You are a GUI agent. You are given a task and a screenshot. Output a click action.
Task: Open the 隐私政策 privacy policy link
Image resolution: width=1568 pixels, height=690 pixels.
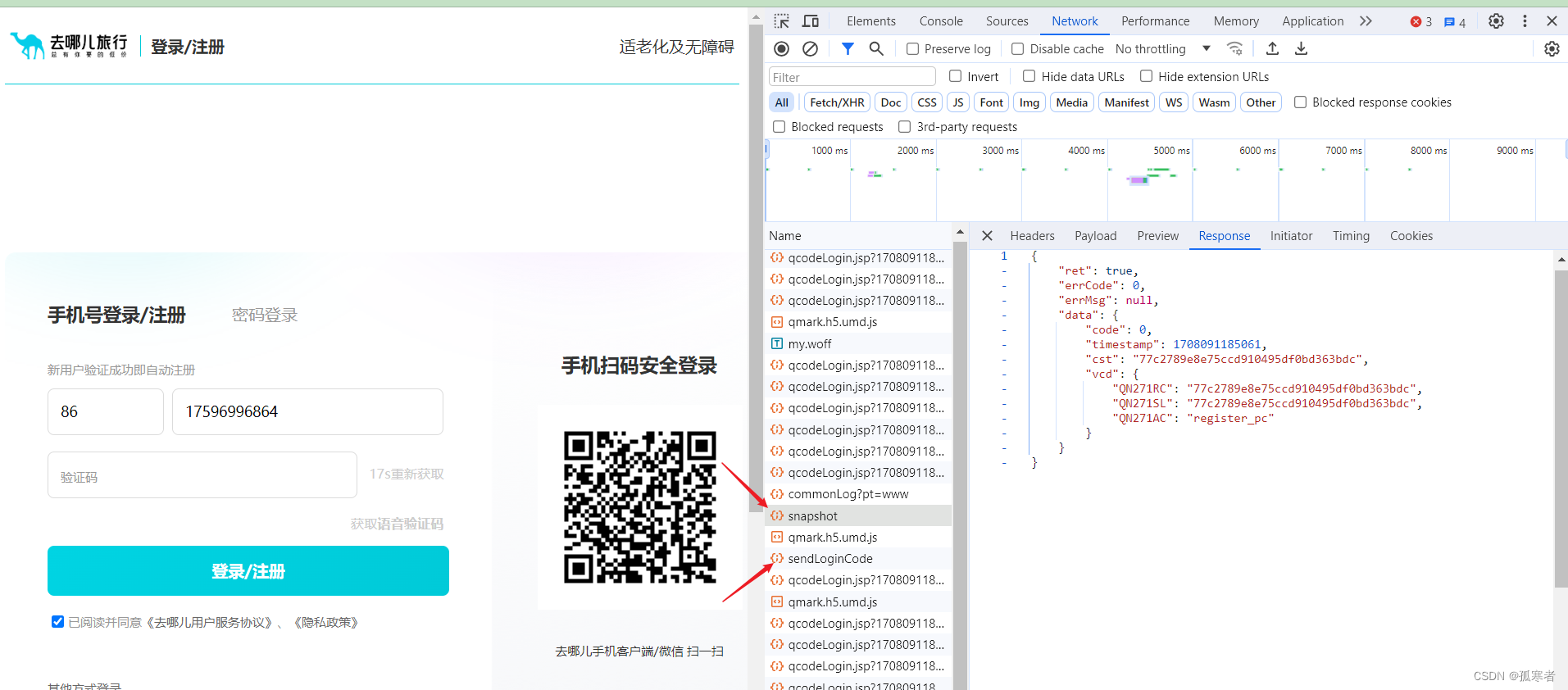(x=325, y=623)
